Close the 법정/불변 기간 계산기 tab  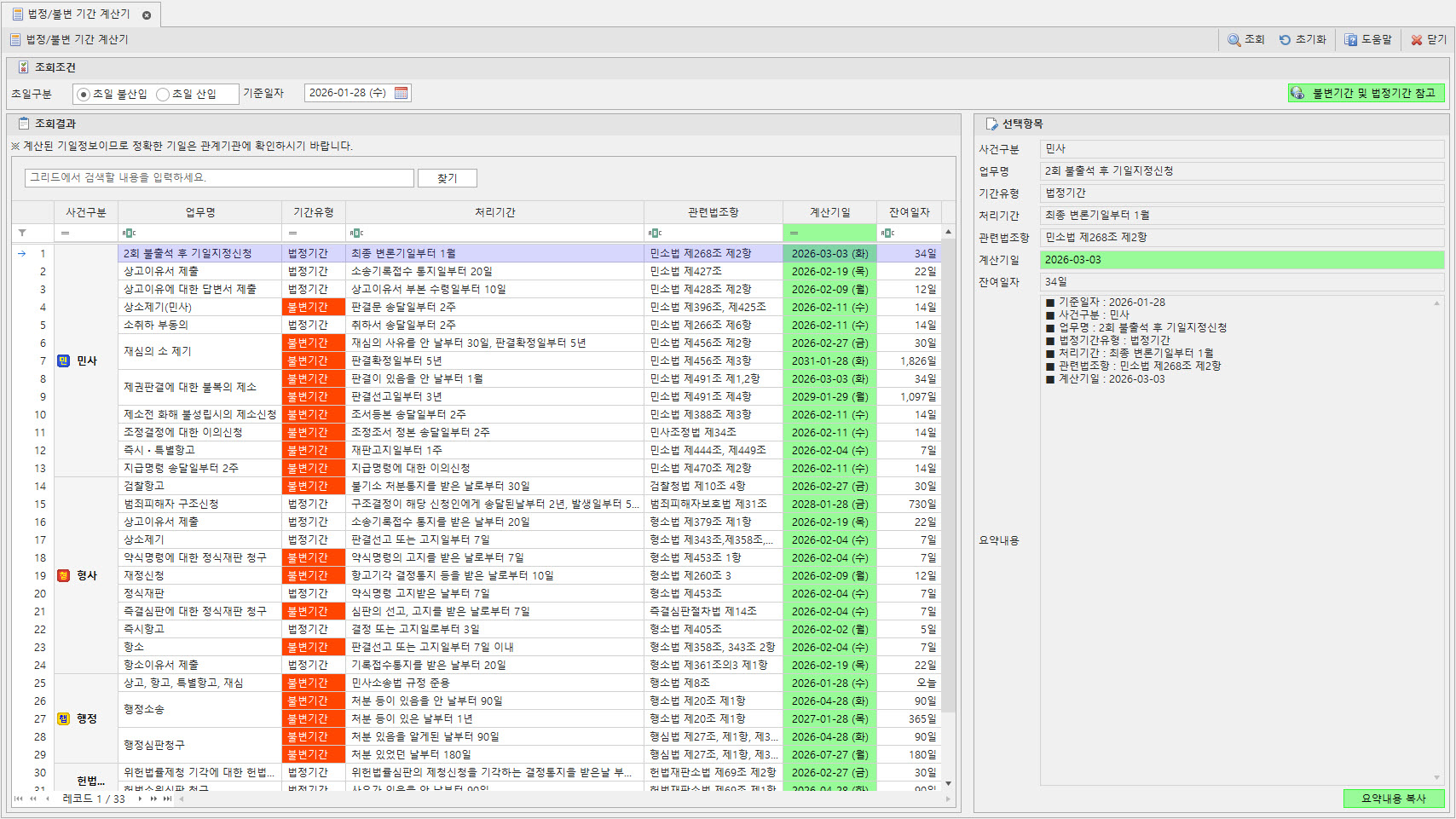pos(147,15)
